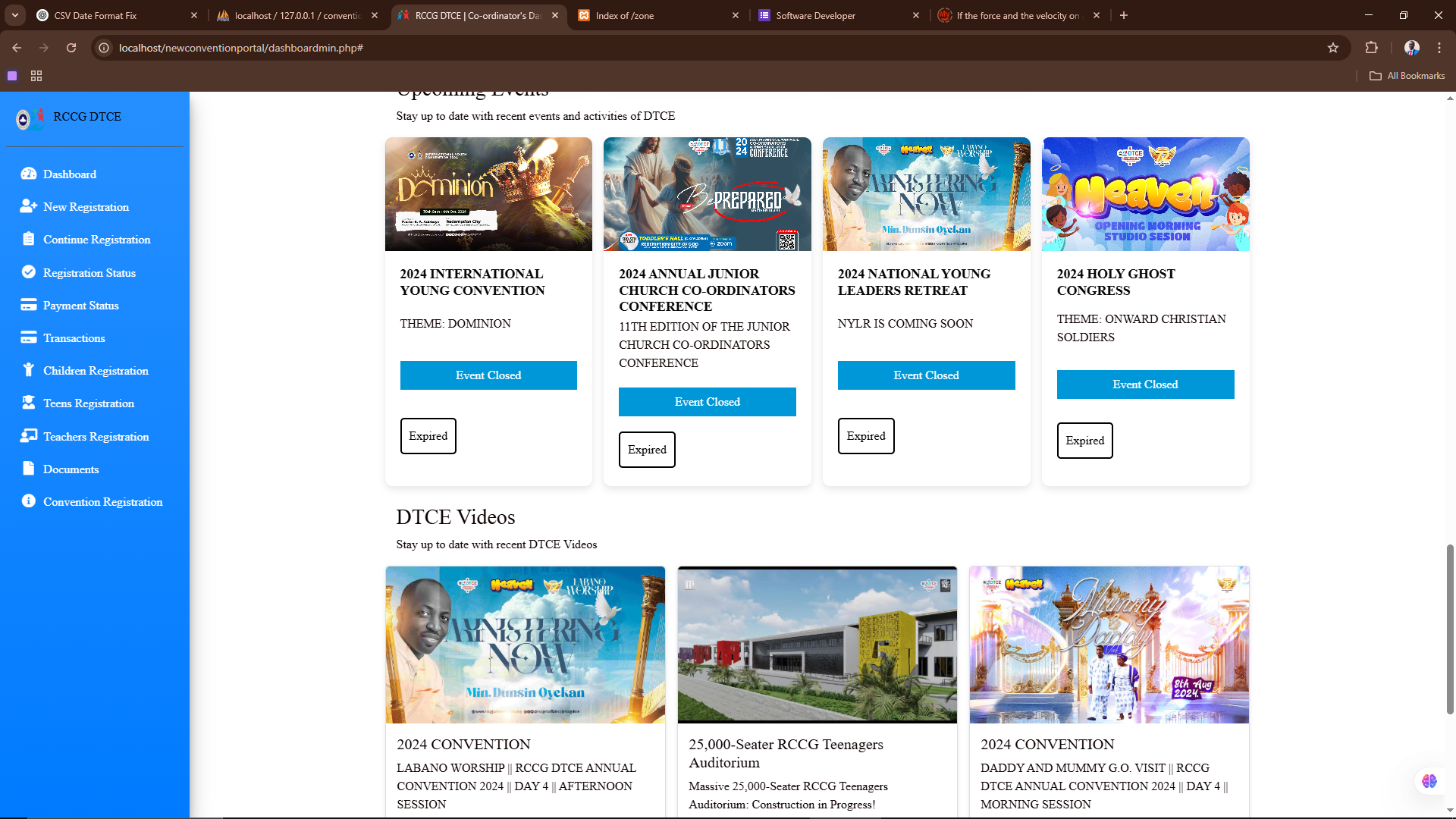
Task: Switch to the localhost phpMyAdmin tab
Action: pyautogui.click(x=297, y=15)
